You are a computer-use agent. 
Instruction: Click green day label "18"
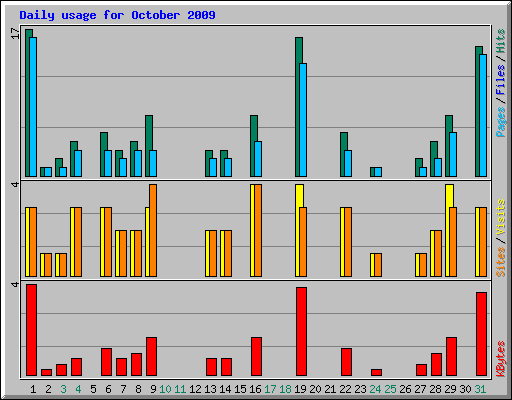pos(285,389)
